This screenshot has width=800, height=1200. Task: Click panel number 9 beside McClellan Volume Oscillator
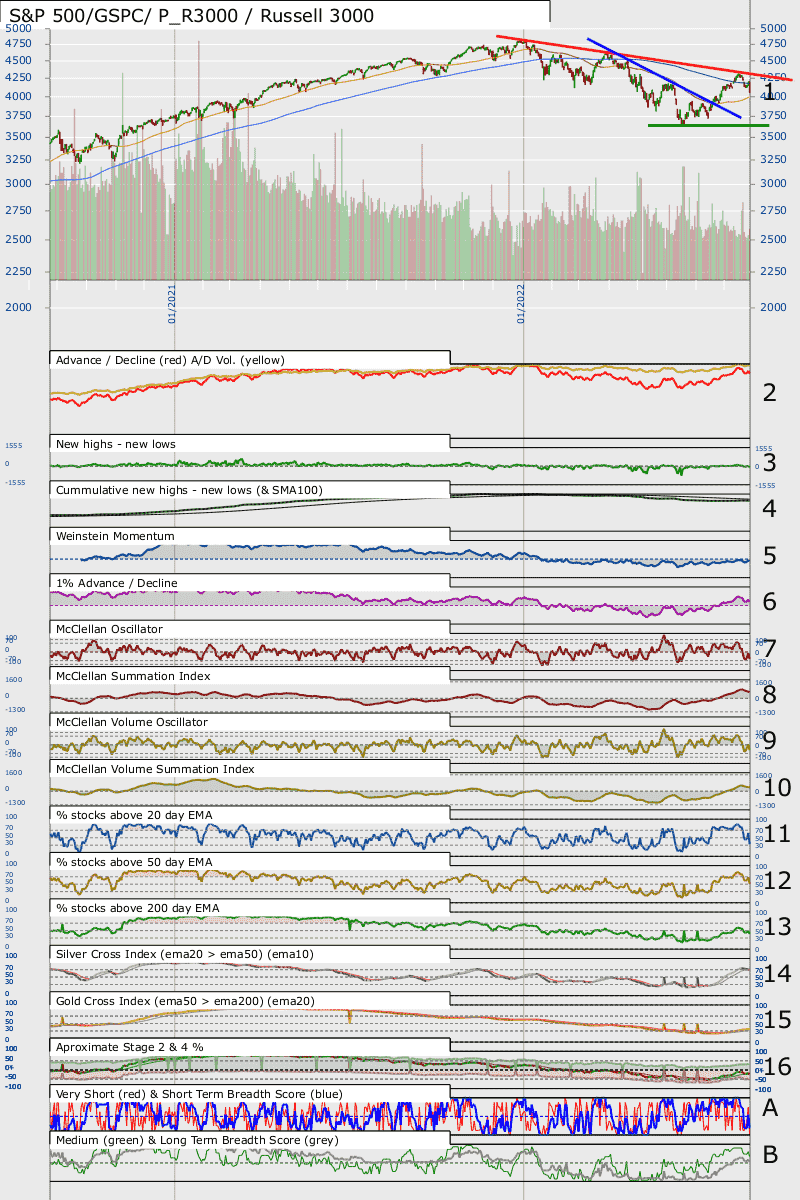click(x=769, y=741)
